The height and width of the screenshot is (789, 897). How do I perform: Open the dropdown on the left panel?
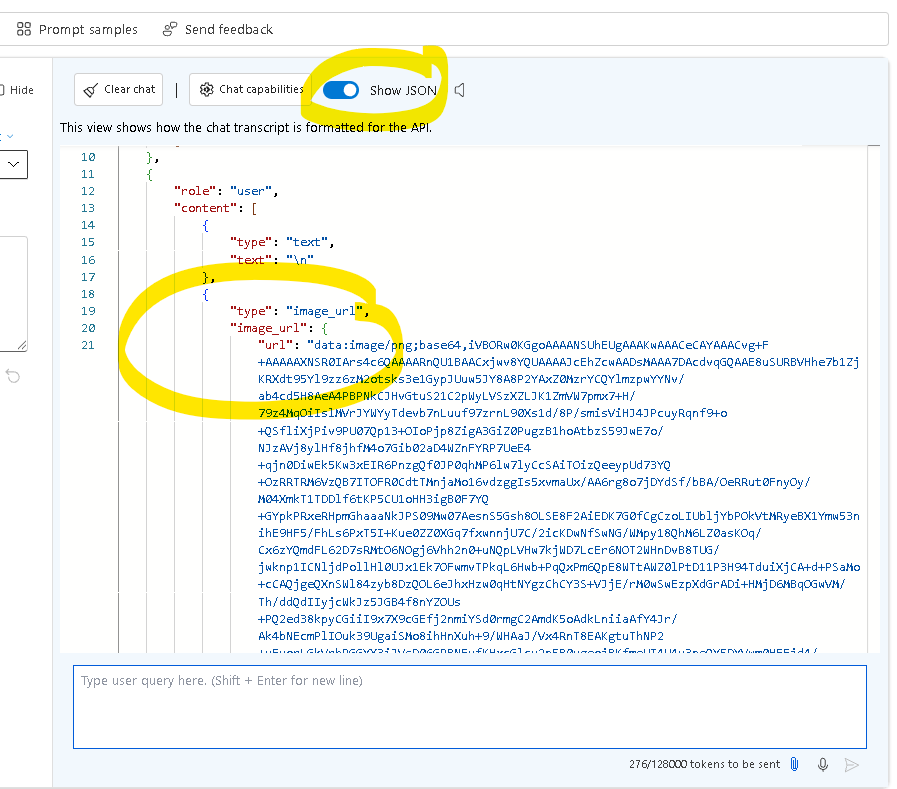click(14, 164)
